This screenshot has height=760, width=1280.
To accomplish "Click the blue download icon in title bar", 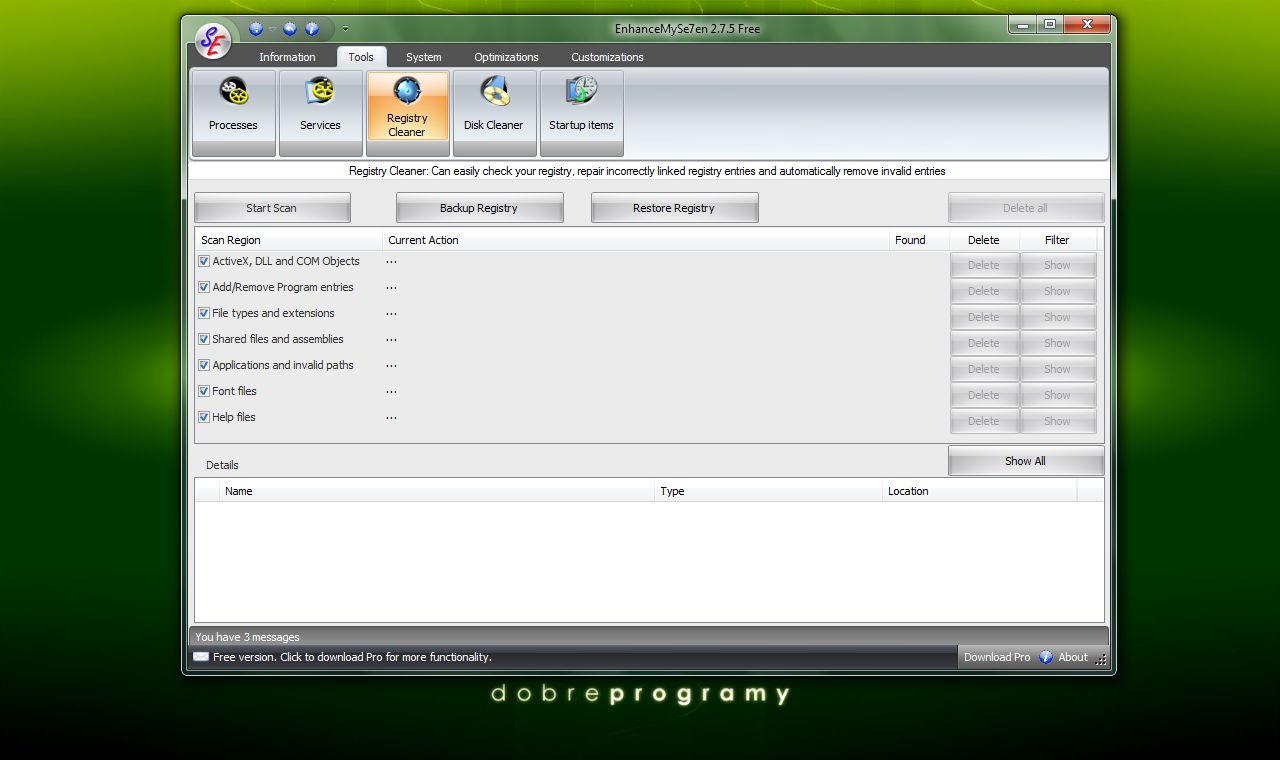I will pos(257,29).
